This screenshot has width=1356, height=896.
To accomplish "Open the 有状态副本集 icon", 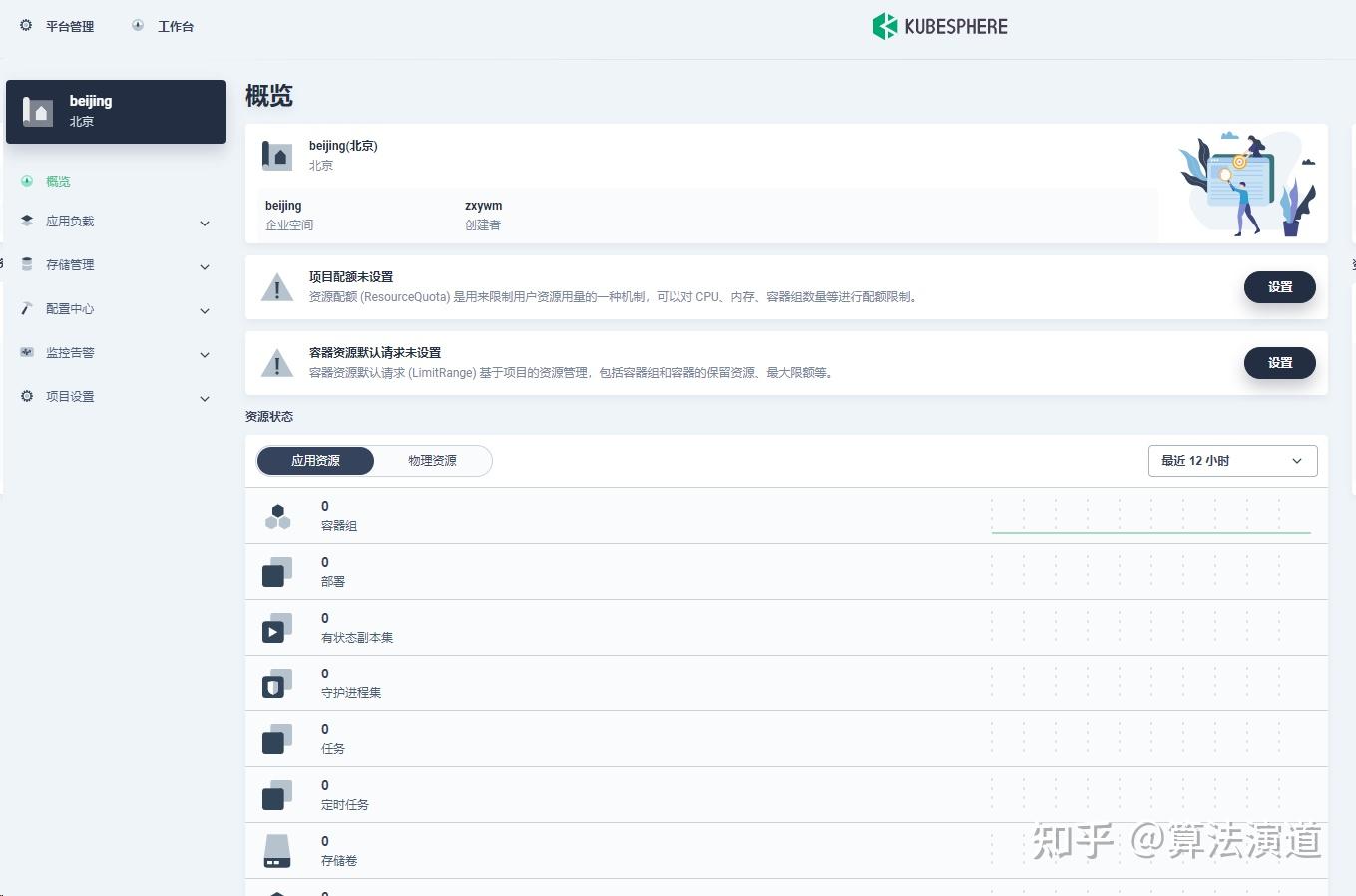I will (276, 627).
